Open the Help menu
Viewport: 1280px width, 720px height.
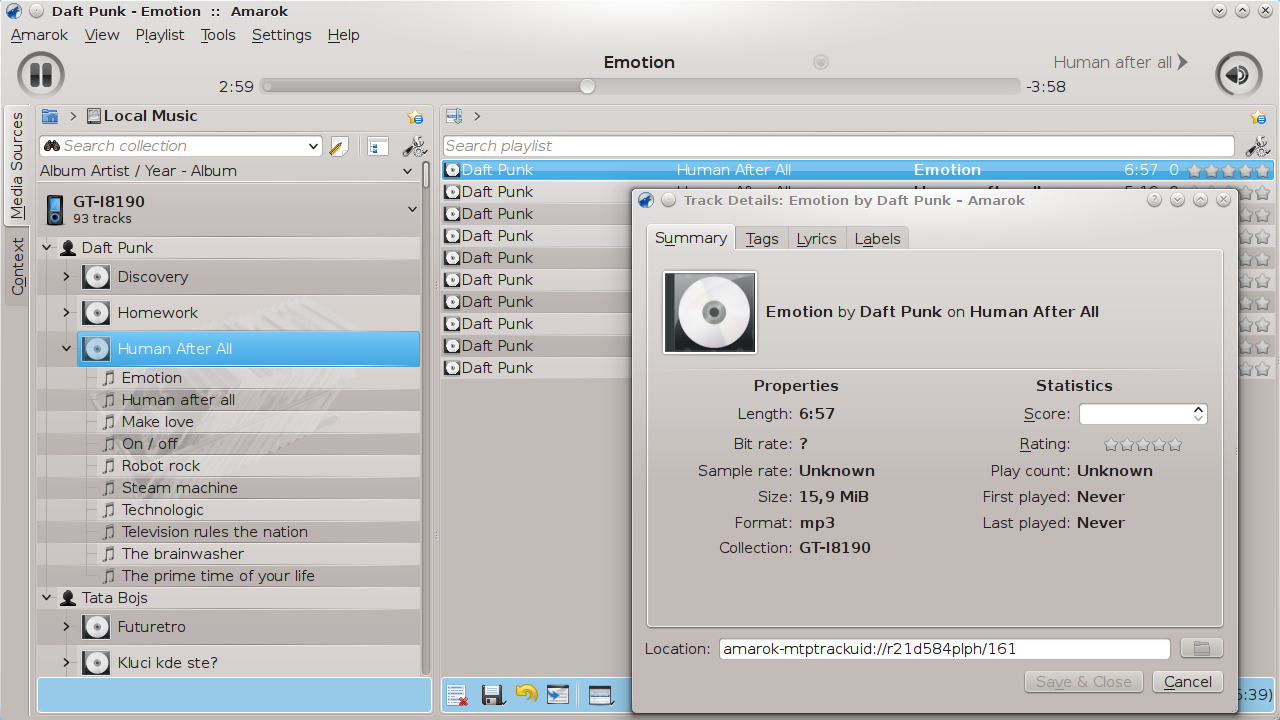click(x=343, y=35)
